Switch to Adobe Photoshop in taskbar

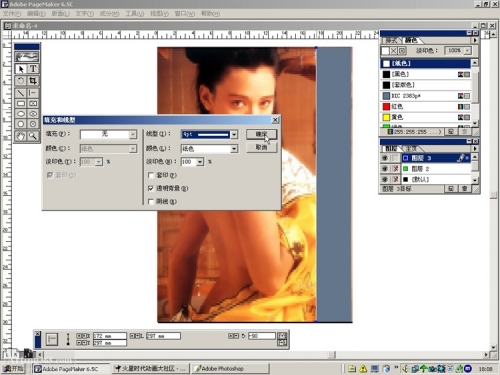(x=231, y=368)
